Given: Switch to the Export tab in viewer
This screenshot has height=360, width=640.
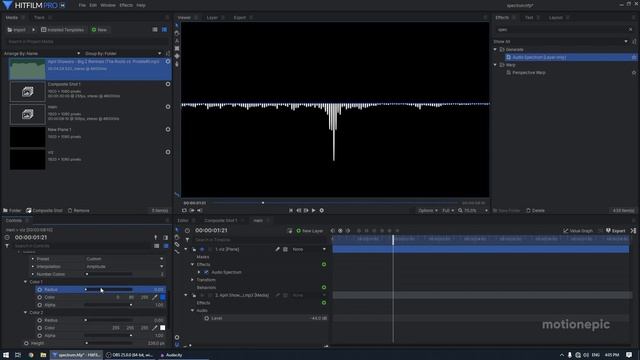Looking at the screenshot, I should [240, 18].
